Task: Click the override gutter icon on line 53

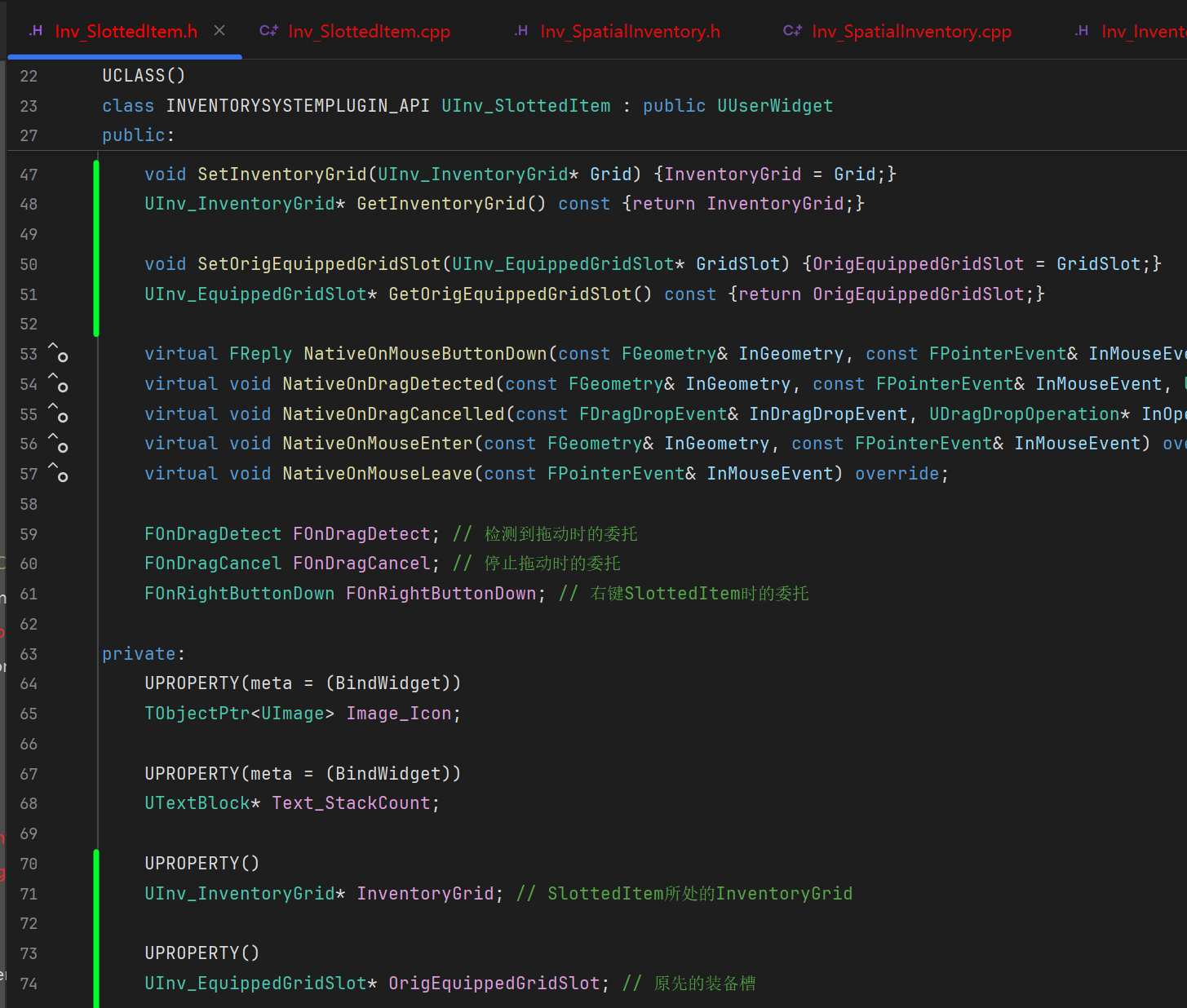Action: pyautogui.click(x=58, y=353)
